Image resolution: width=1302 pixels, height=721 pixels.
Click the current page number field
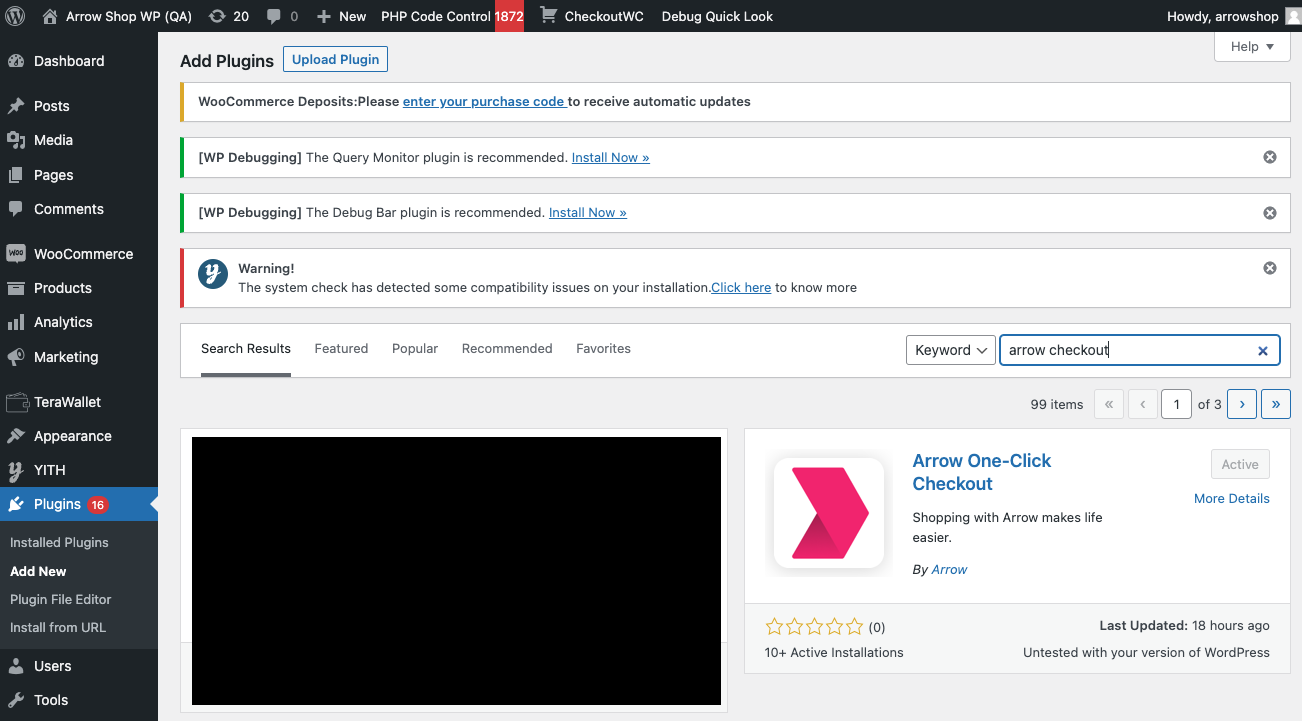pos(1176,404)
